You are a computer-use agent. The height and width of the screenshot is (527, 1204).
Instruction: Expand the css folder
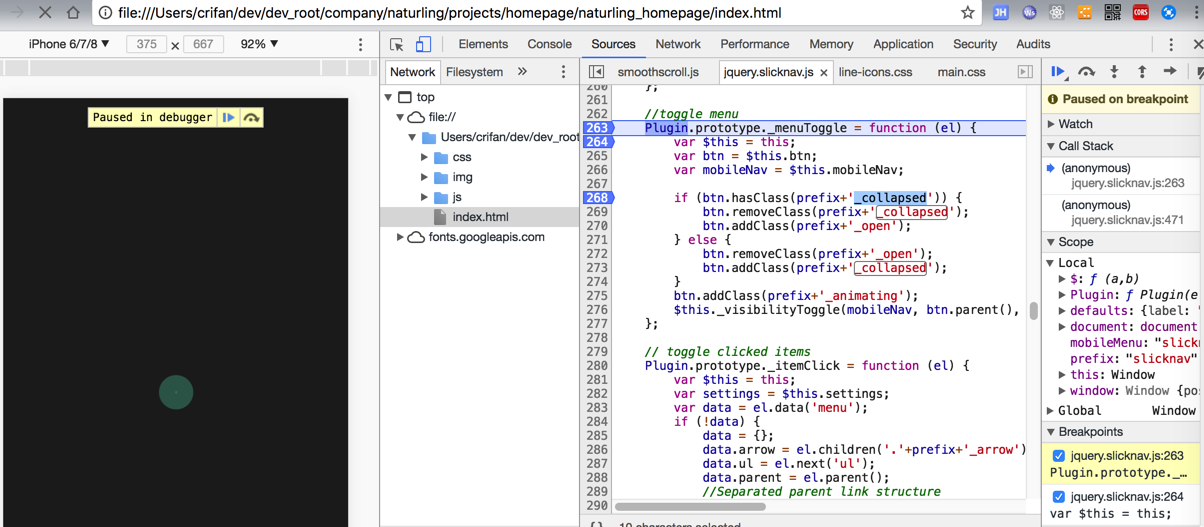tap(425, 157)
